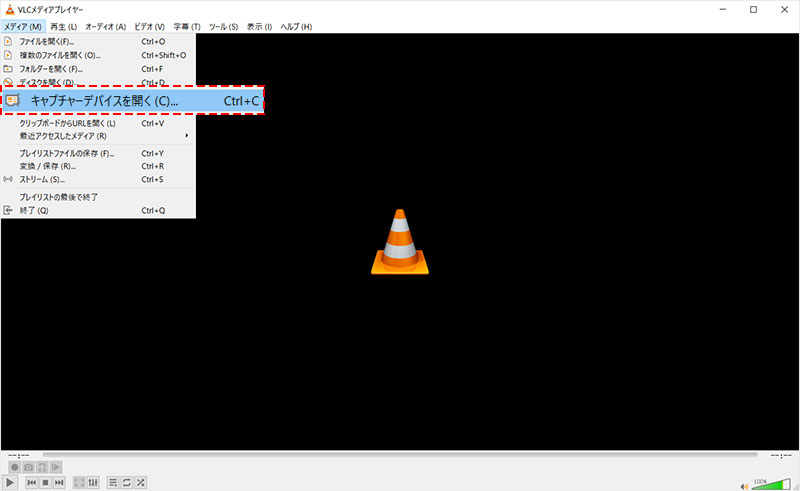Choose ディスクを開く (D)... entry

coord(98,82)
